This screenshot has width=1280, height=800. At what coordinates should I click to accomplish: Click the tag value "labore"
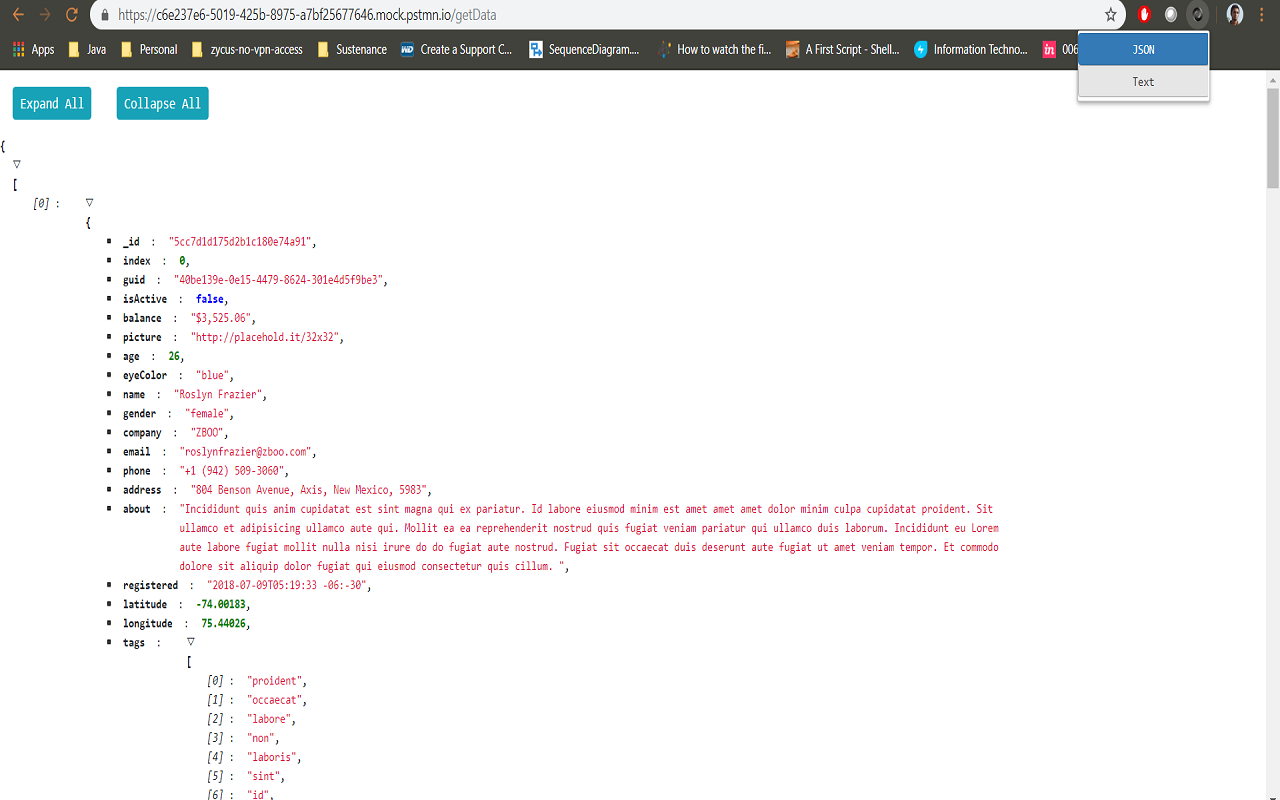(270, 719)
